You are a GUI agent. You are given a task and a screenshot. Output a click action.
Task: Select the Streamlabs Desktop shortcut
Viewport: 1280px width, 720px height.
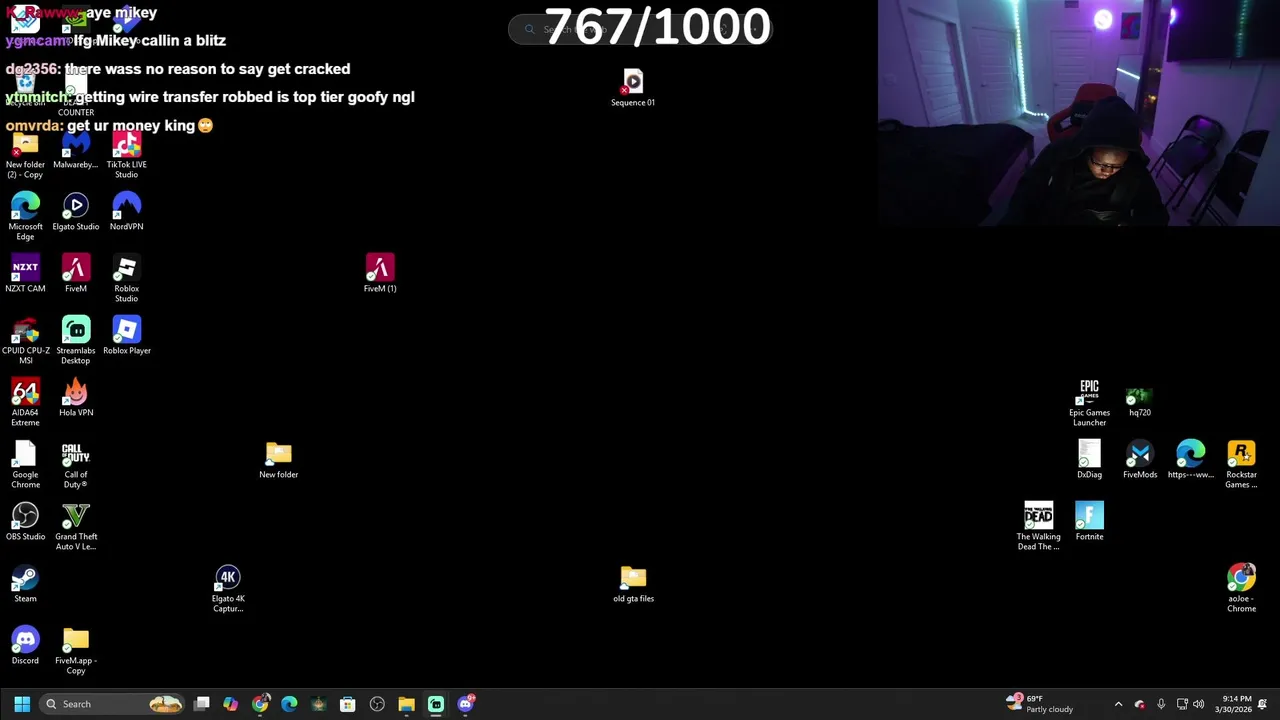coord(76,341)
